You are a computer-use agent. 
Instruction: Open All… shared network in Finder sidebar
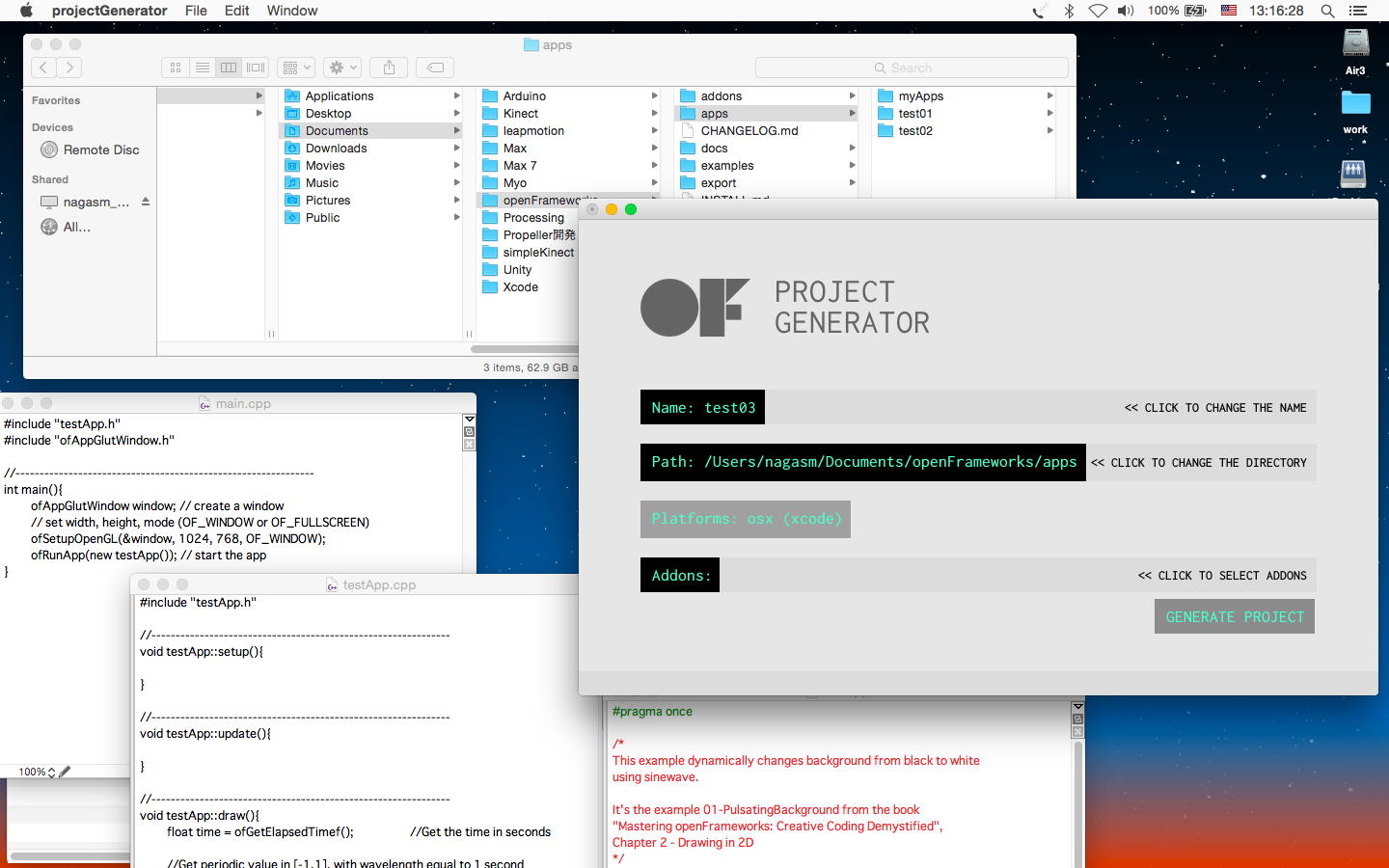(x=66, y=227)
